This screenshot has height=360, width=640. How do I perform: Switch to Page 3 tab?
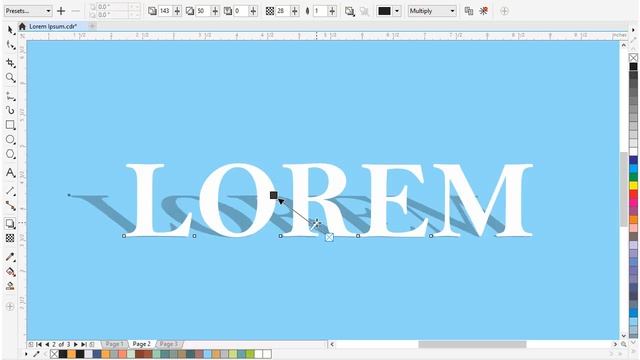(x=169, y=344)
